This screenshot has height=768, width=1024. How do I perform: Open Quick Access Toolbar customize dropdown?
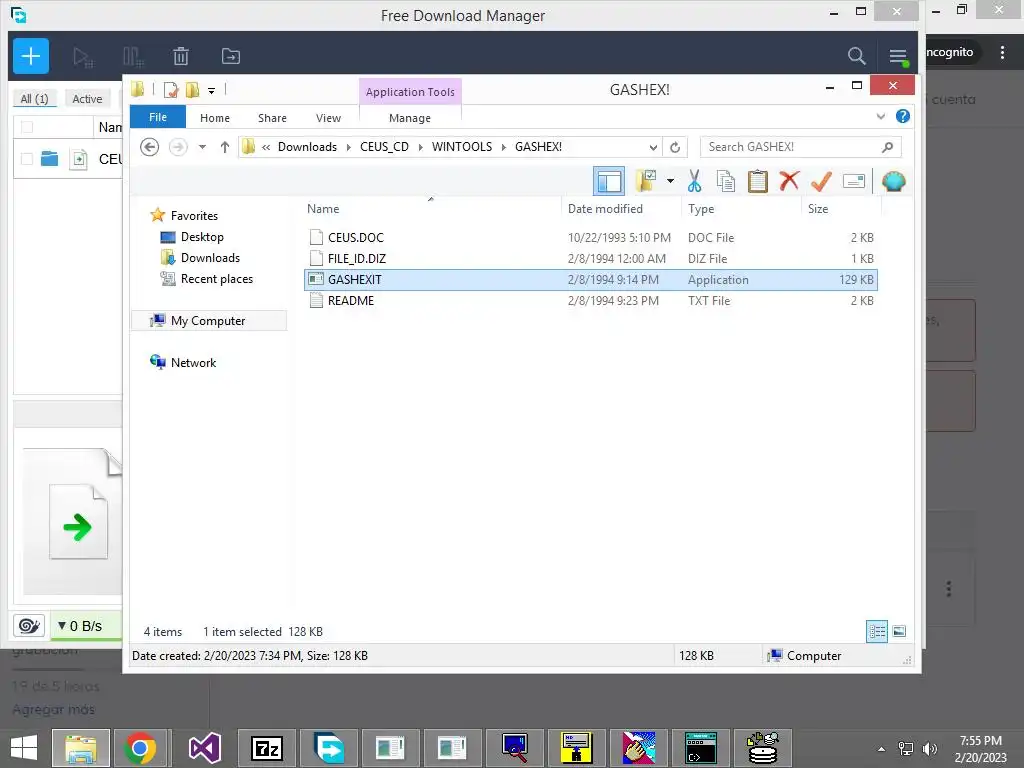click(212, 90)
